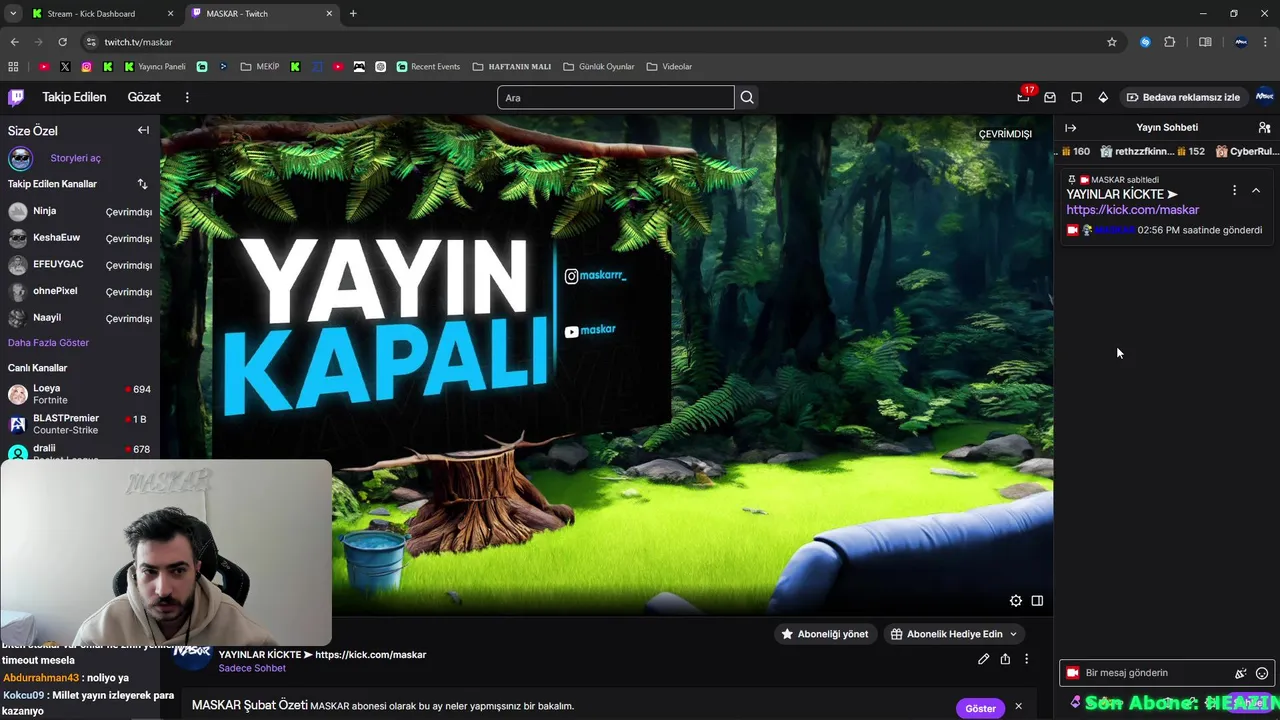Click Bedava reklamsız izle button
The height and width of the screenshot is (720, 1280).
(1182, 97)
